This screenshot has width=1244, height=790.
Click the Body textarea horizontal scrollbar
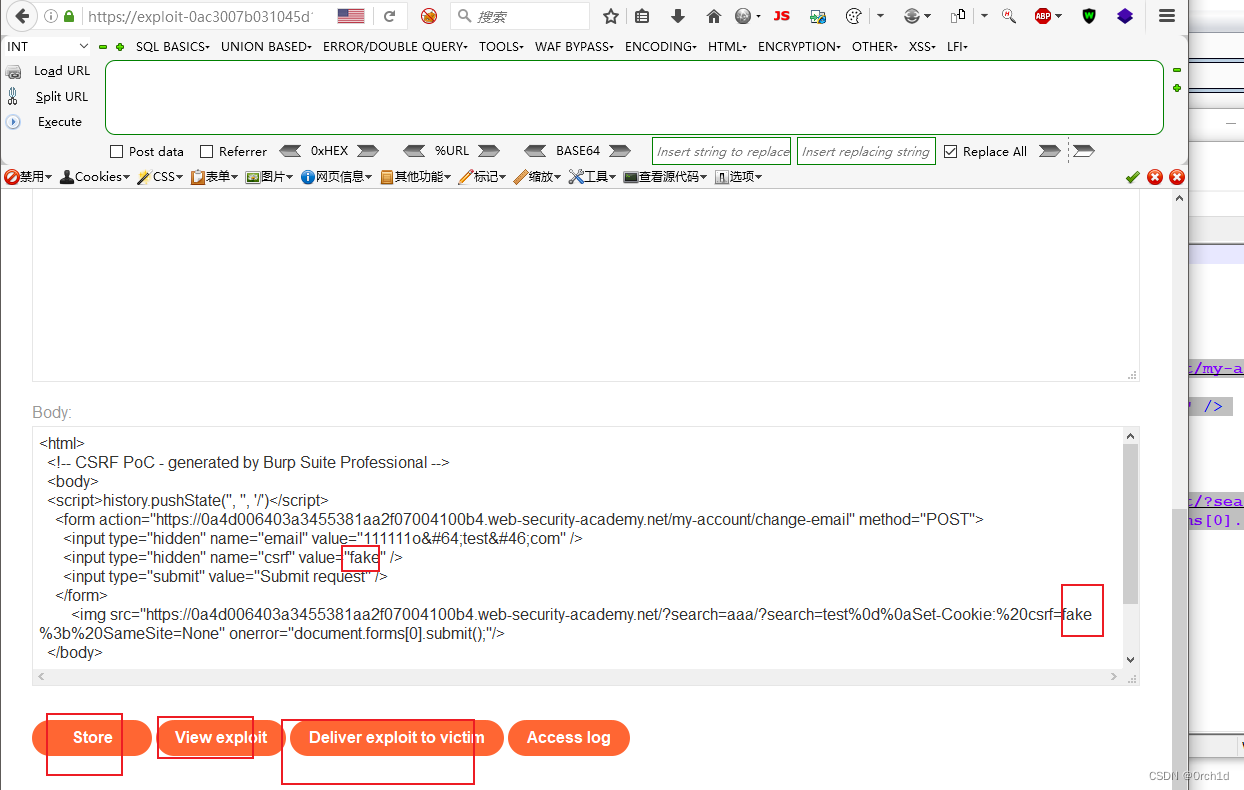577,677
